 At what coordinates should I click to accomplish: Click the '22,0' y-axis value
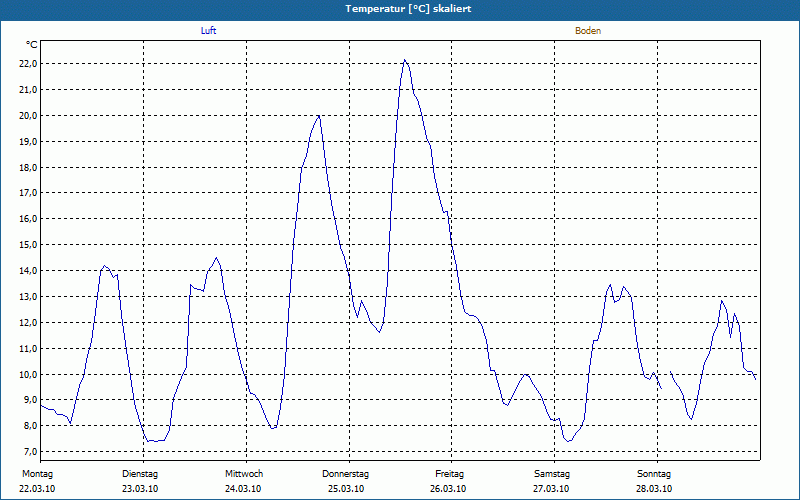click(28, 64)
